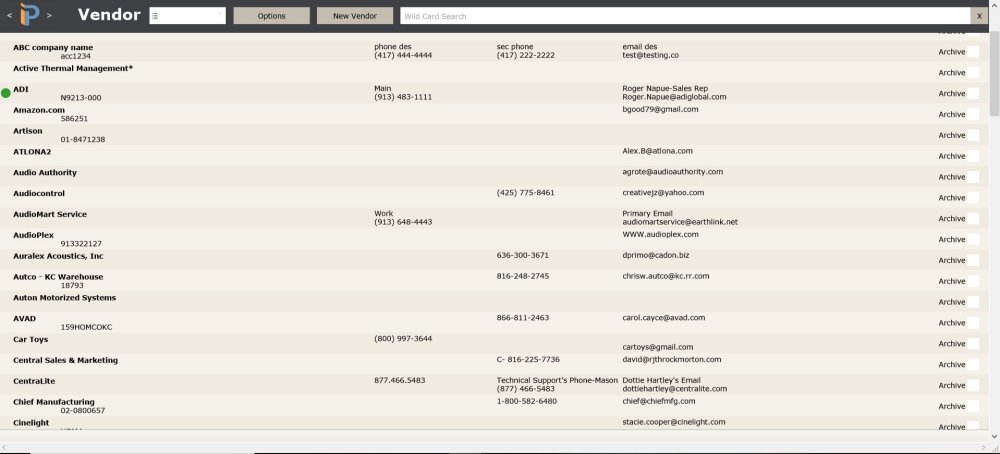Click email carol.cayce@avad.com
Screen dimensions: 1000x454
(664, 318)
